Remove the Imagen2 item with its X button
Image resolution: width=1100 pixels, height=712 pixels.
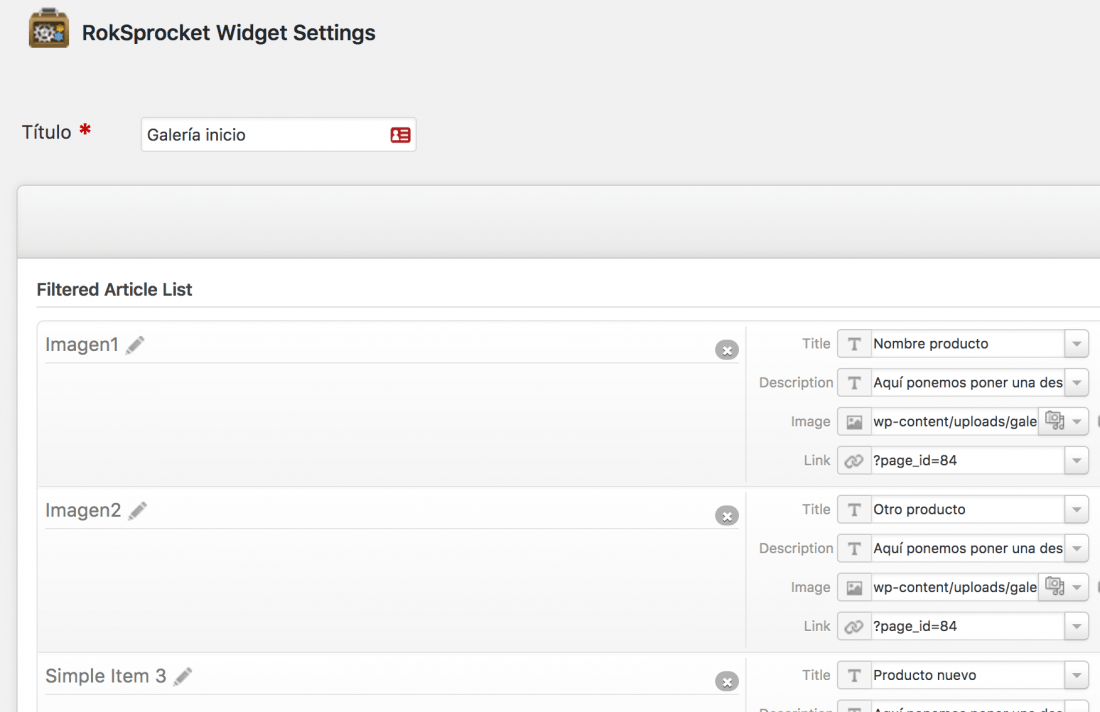tap(727, 516)
